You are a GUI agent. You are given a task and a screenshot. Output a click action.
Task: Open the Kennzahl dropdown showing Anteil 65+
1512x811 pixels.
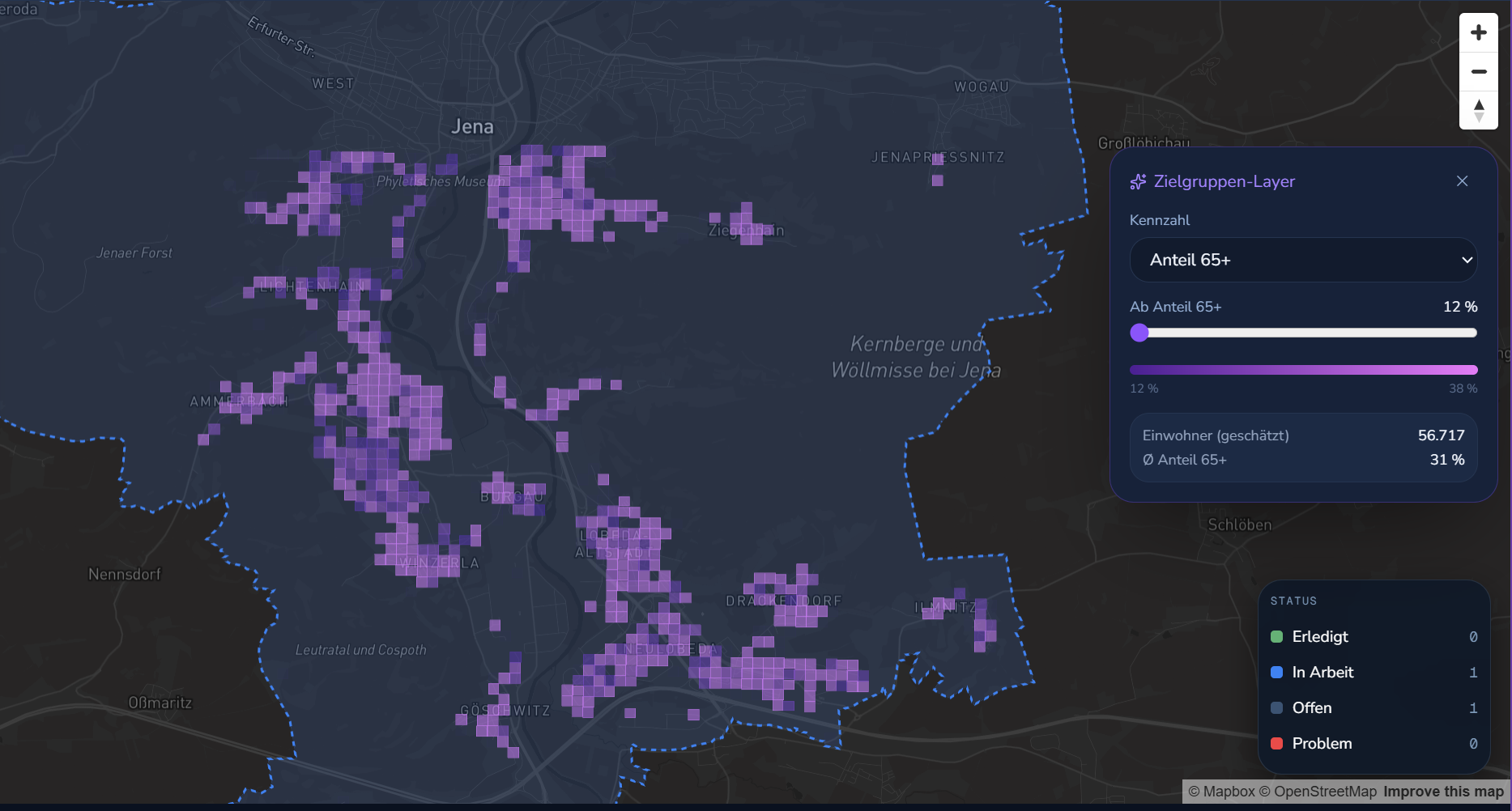pos(1303,260)
